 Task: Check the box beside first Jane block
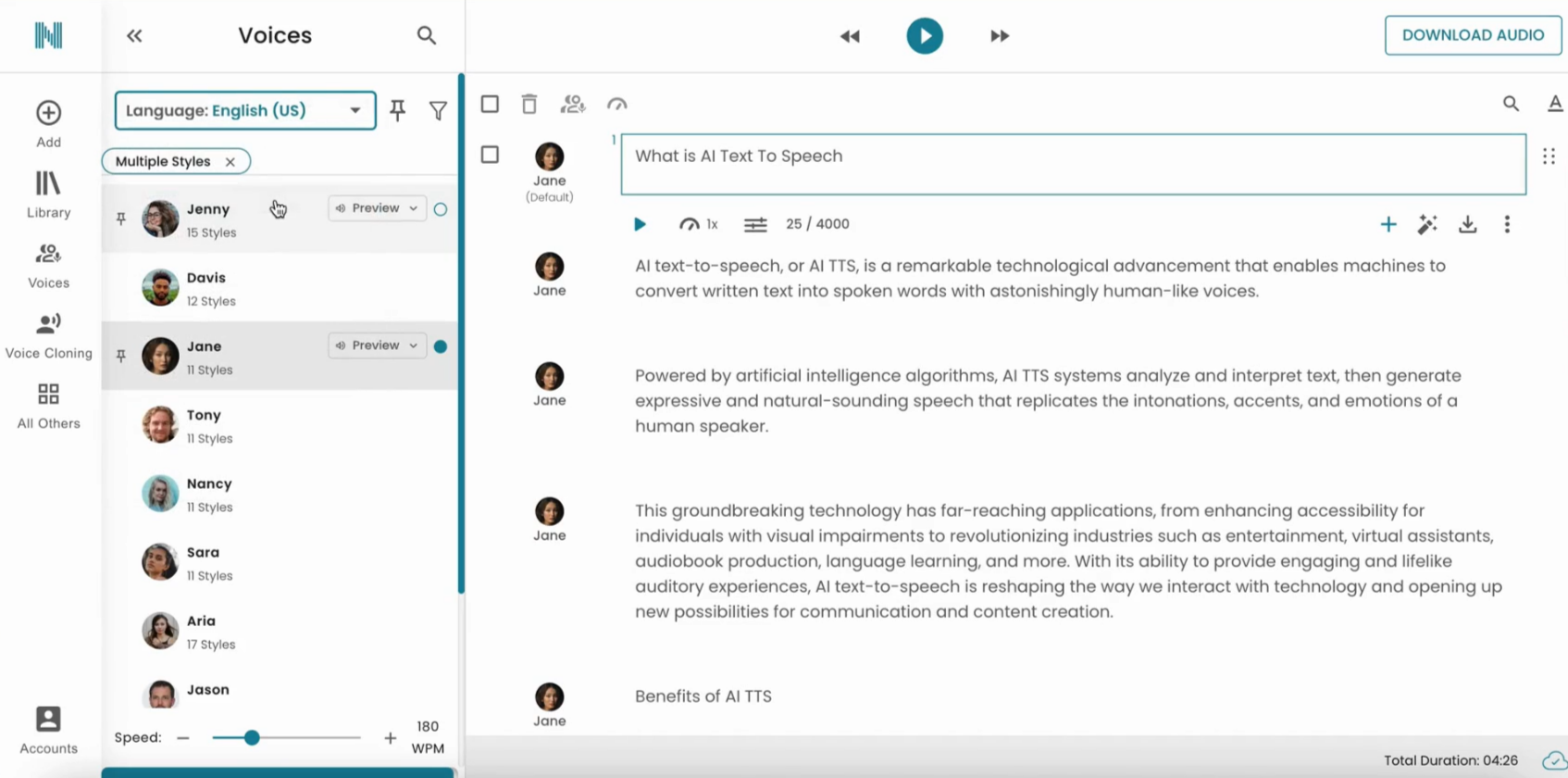(490, 155)
